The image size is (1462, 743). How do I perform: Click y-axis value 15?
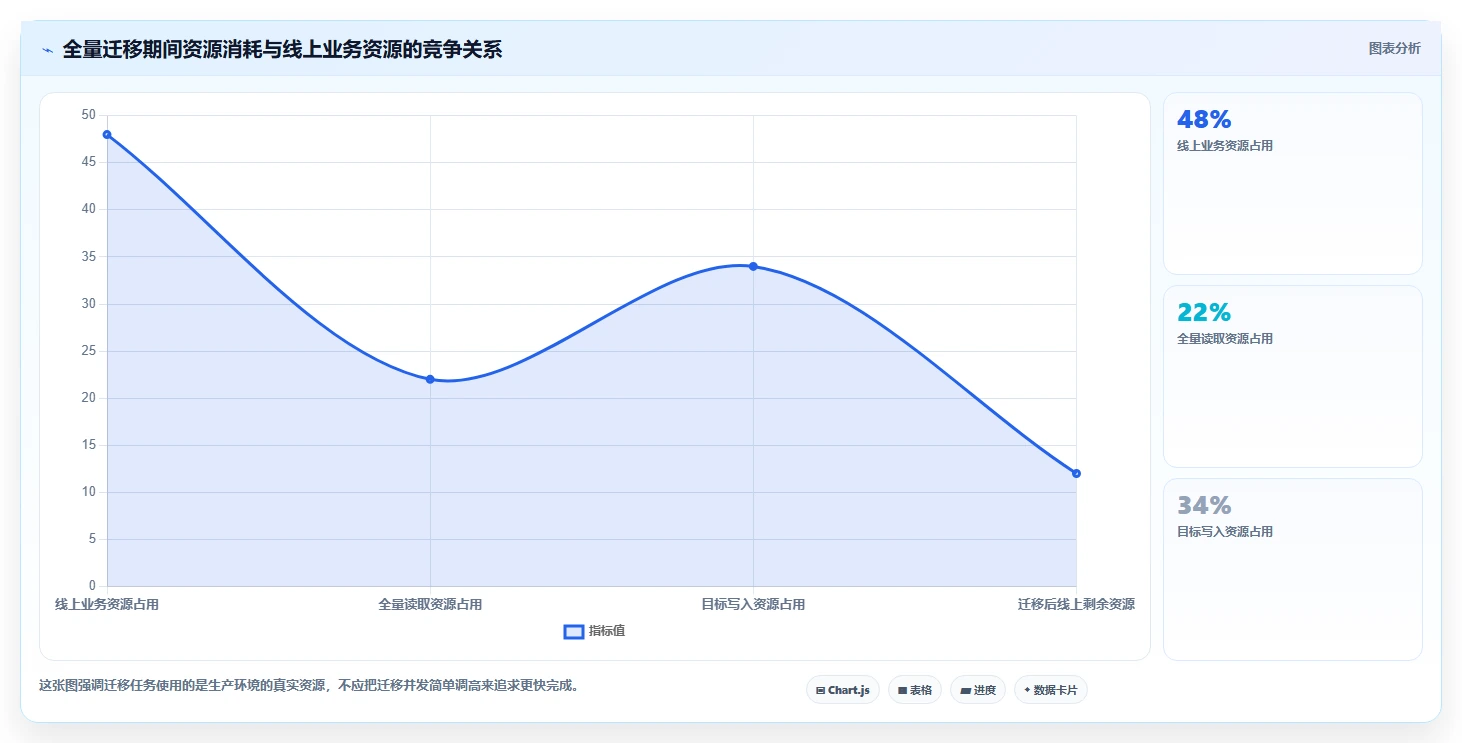click(x=89, y=445)
